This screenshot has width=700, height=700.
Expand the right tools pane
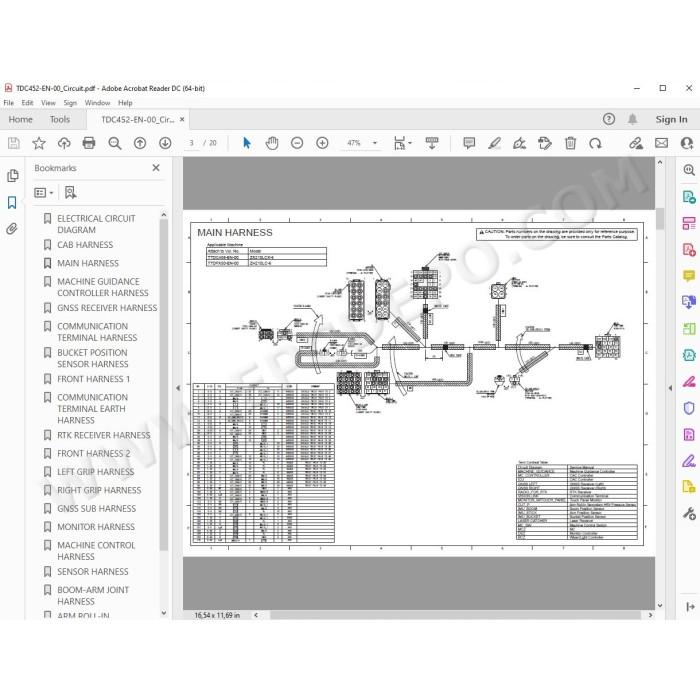[x=690, y=606]
